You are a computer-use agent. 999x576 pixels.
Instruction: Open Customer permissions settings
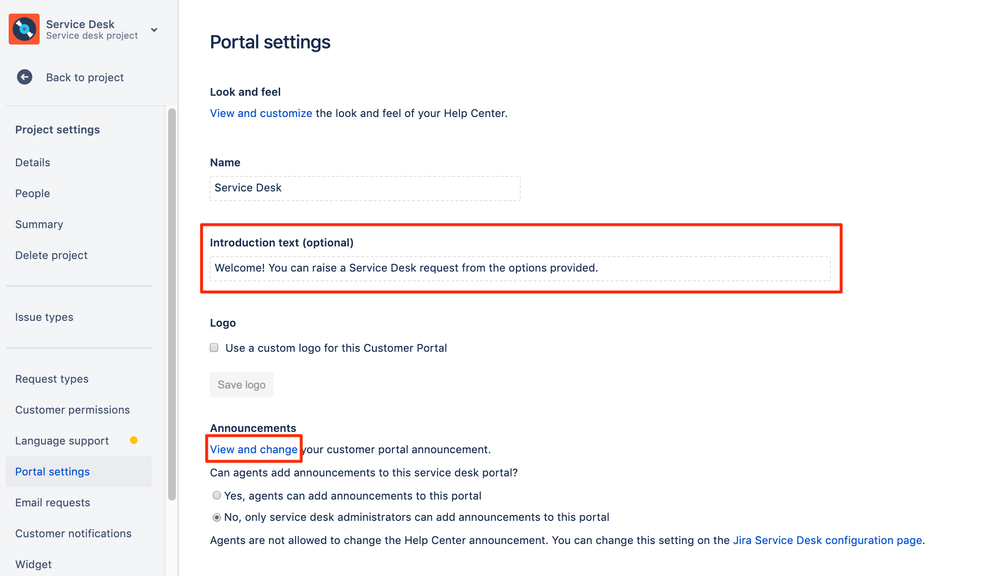tap(72, 409)
